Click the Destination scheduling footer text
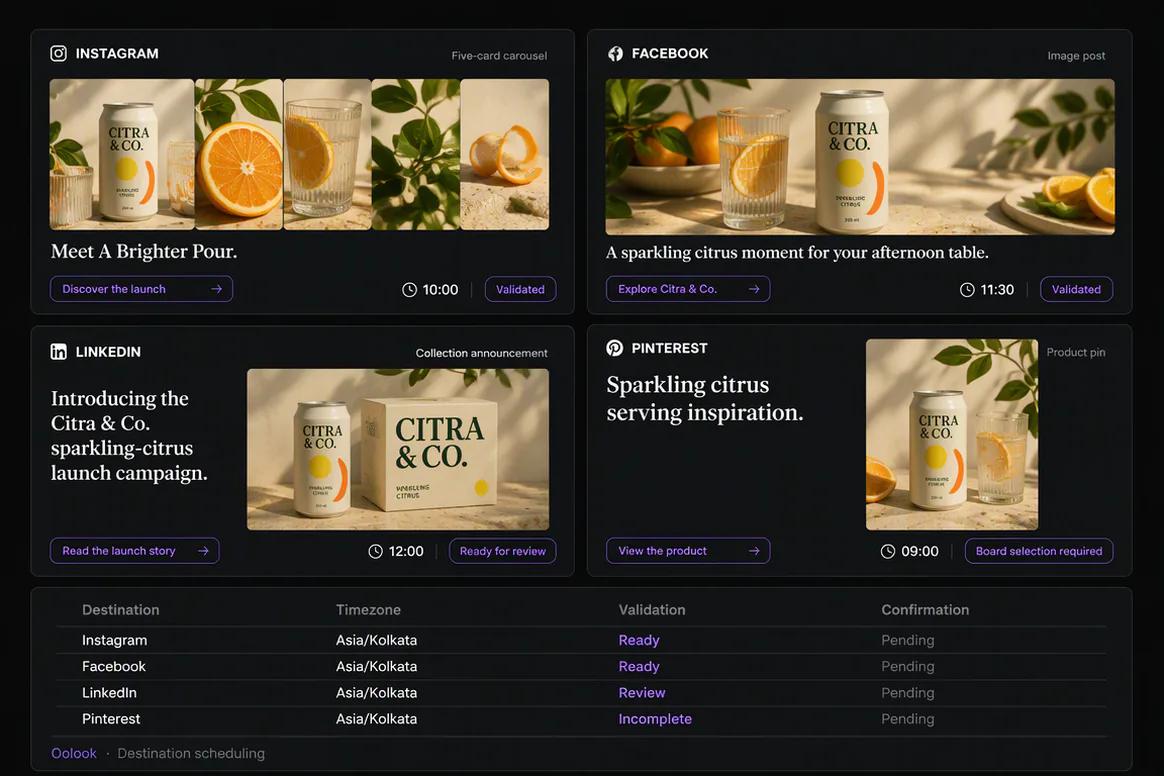The width and height of the screenshot is (1164, 776). coord(191,753)
